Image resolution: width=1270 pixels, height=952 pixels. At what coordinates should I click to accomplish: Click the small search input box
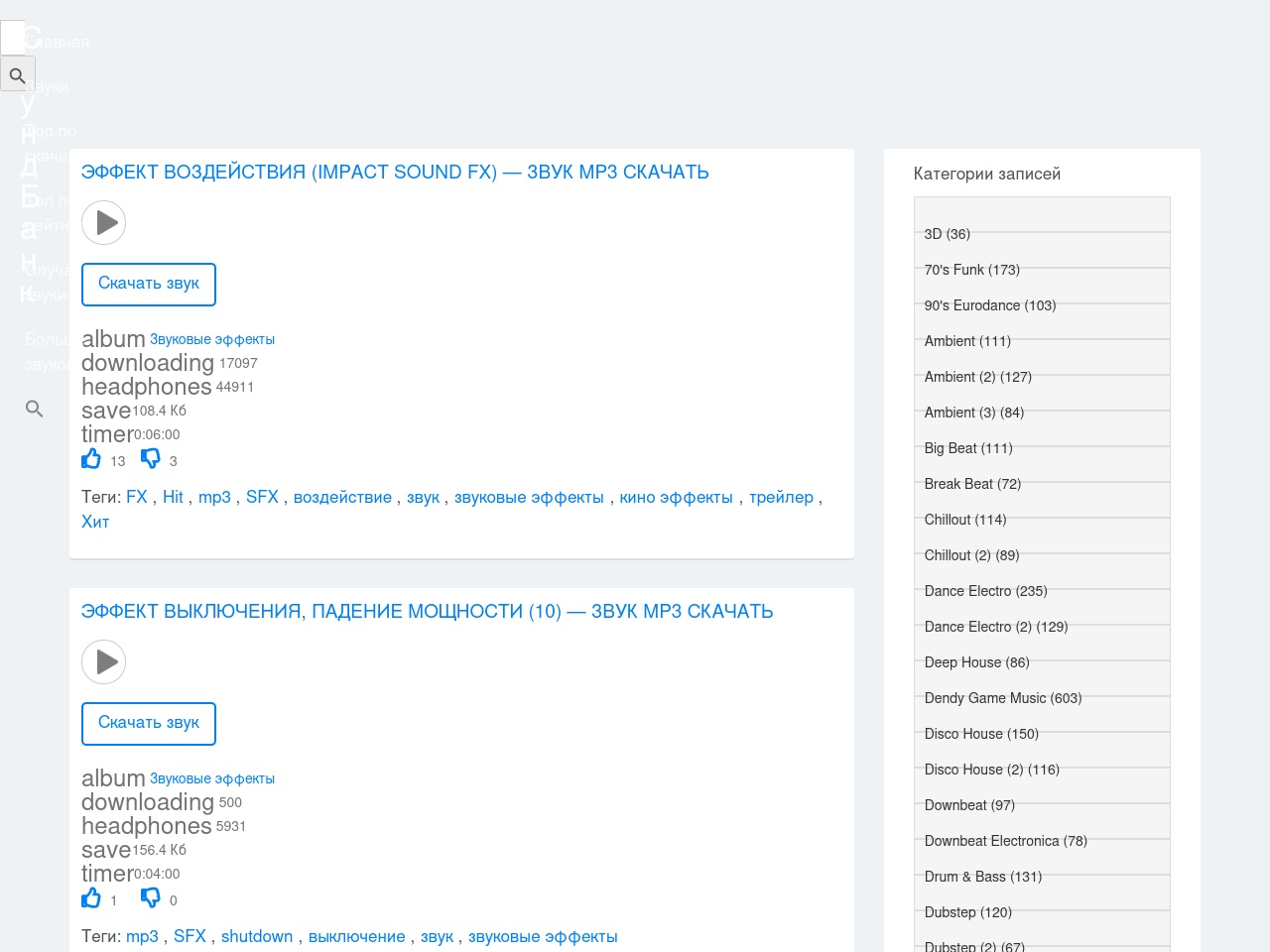12,38
